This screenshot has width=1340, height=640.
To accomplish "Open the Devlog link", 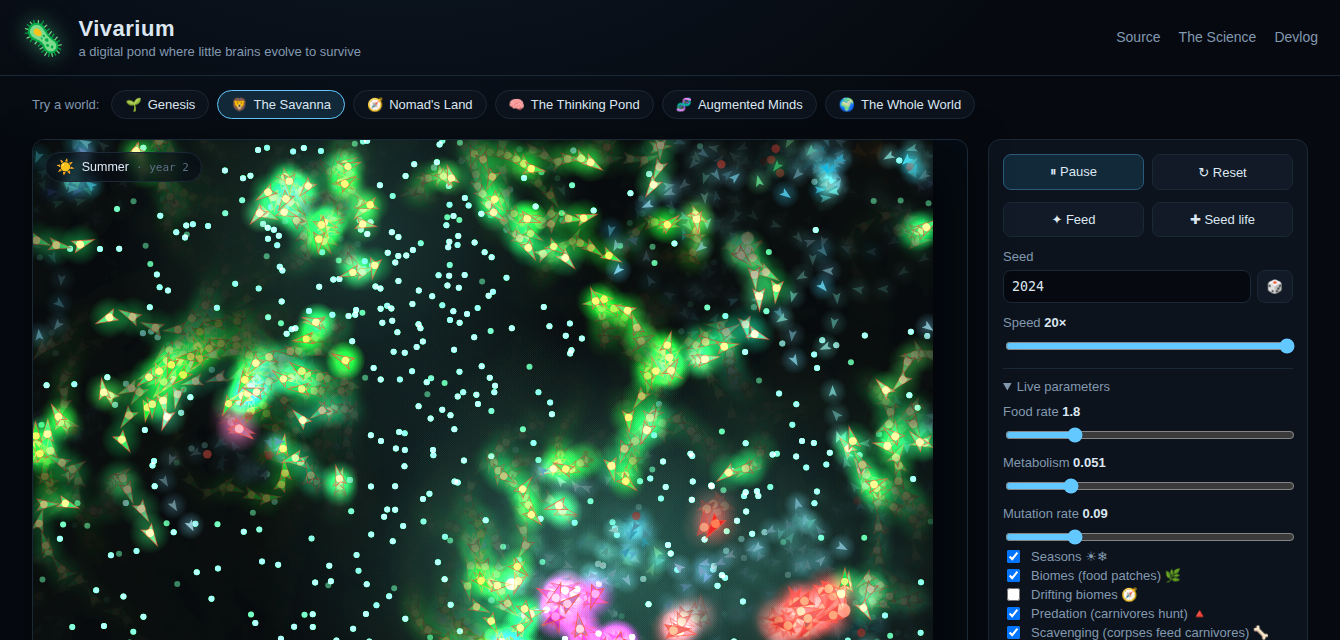I will click(1296, 37).
